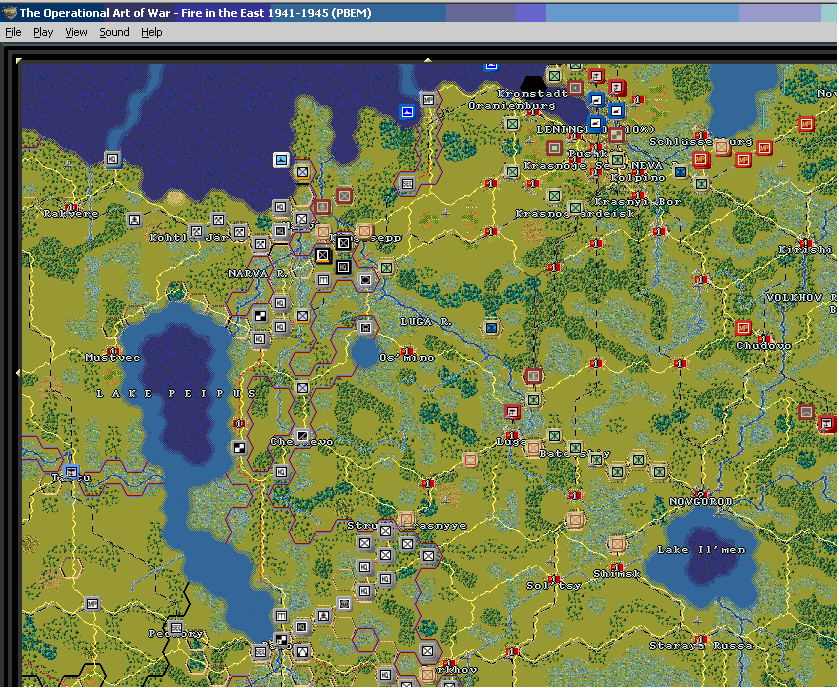Select the gray HQ counter on the coast northwest of Rakvere

pos(112,159)
